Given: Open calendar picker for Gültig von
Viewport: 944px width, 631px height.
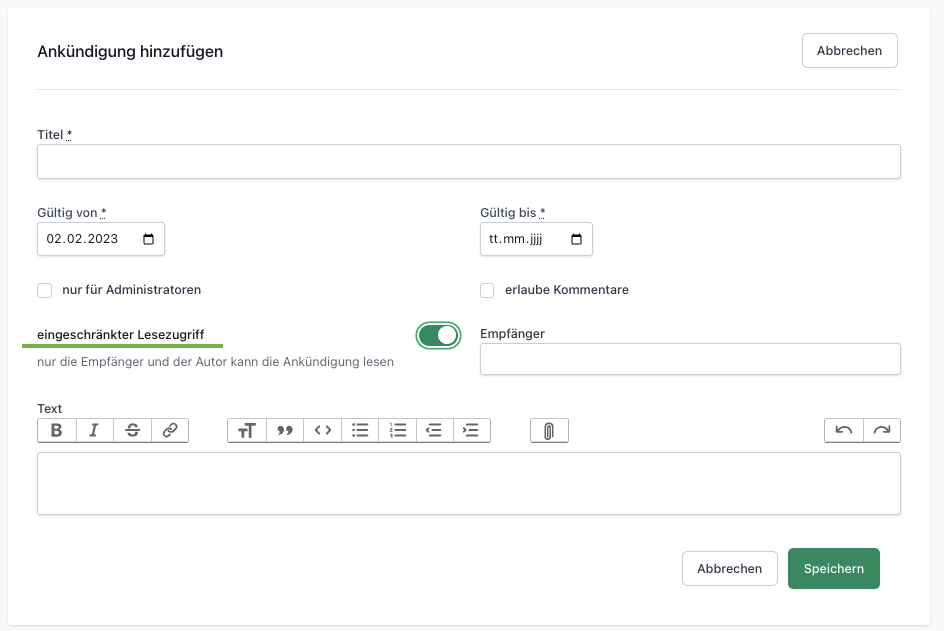Looking at the screenshot, I should click(148, 239).
